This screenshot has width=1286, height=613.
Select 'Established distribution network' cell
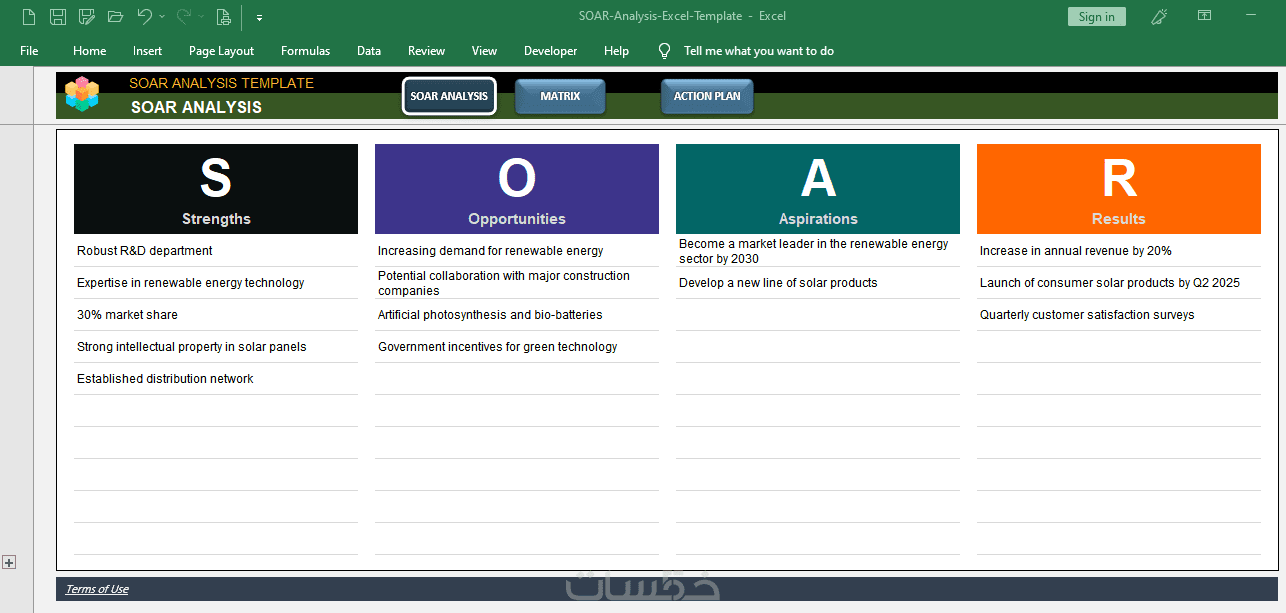tap(216, 379)
